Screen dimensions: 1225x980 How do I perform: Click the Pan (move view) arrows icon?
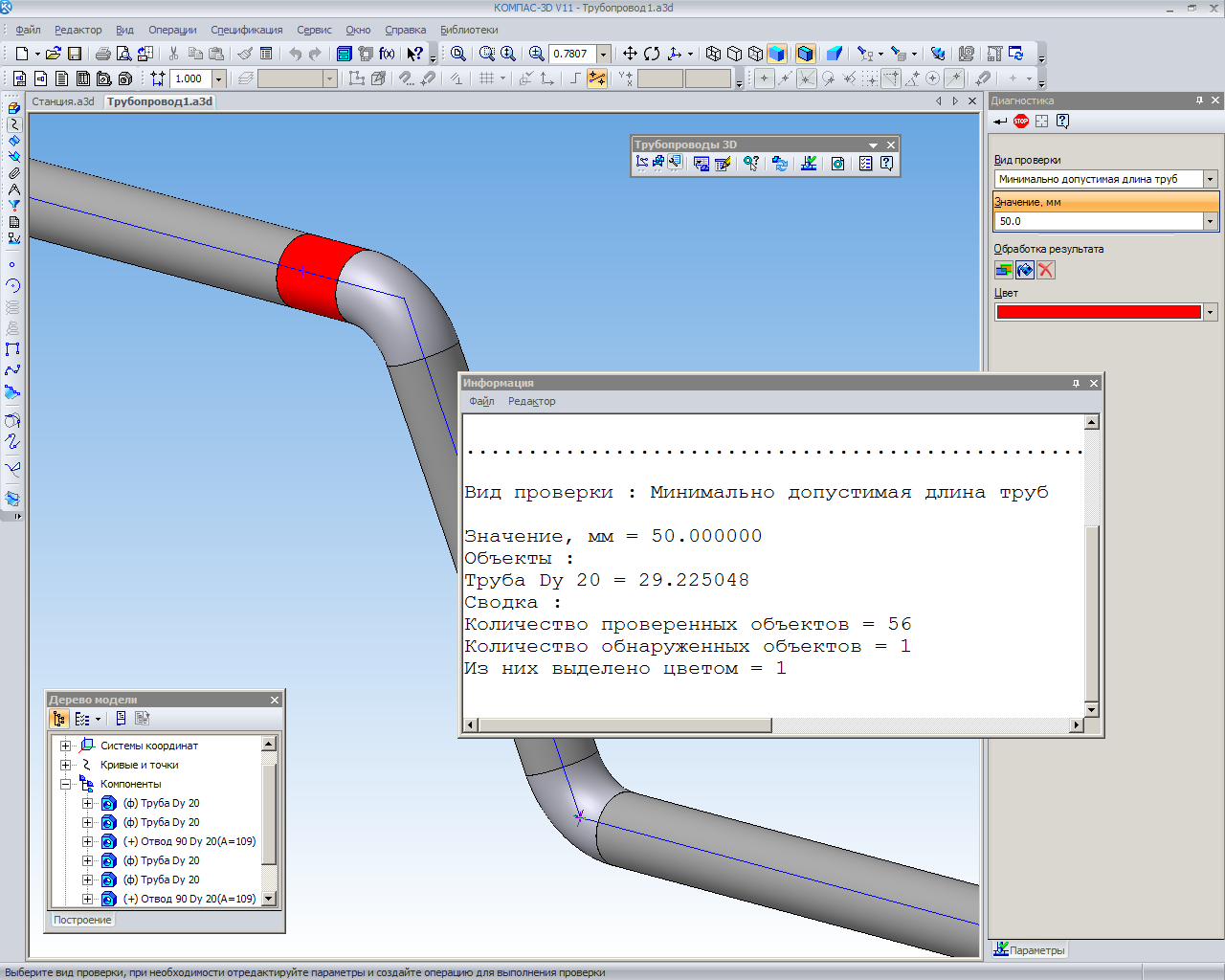(x=630, y=54)
